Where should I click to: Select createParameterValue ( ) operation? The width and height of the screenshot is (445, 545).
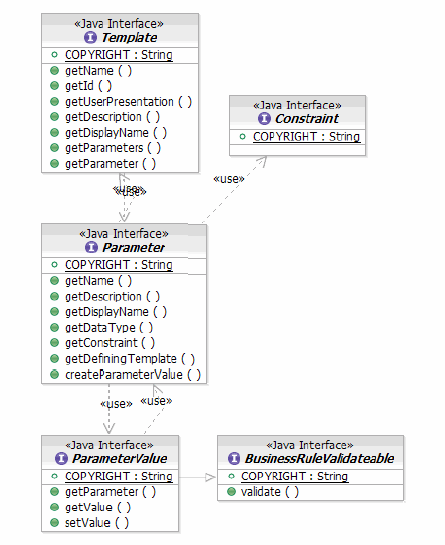(x=133, y=375)
